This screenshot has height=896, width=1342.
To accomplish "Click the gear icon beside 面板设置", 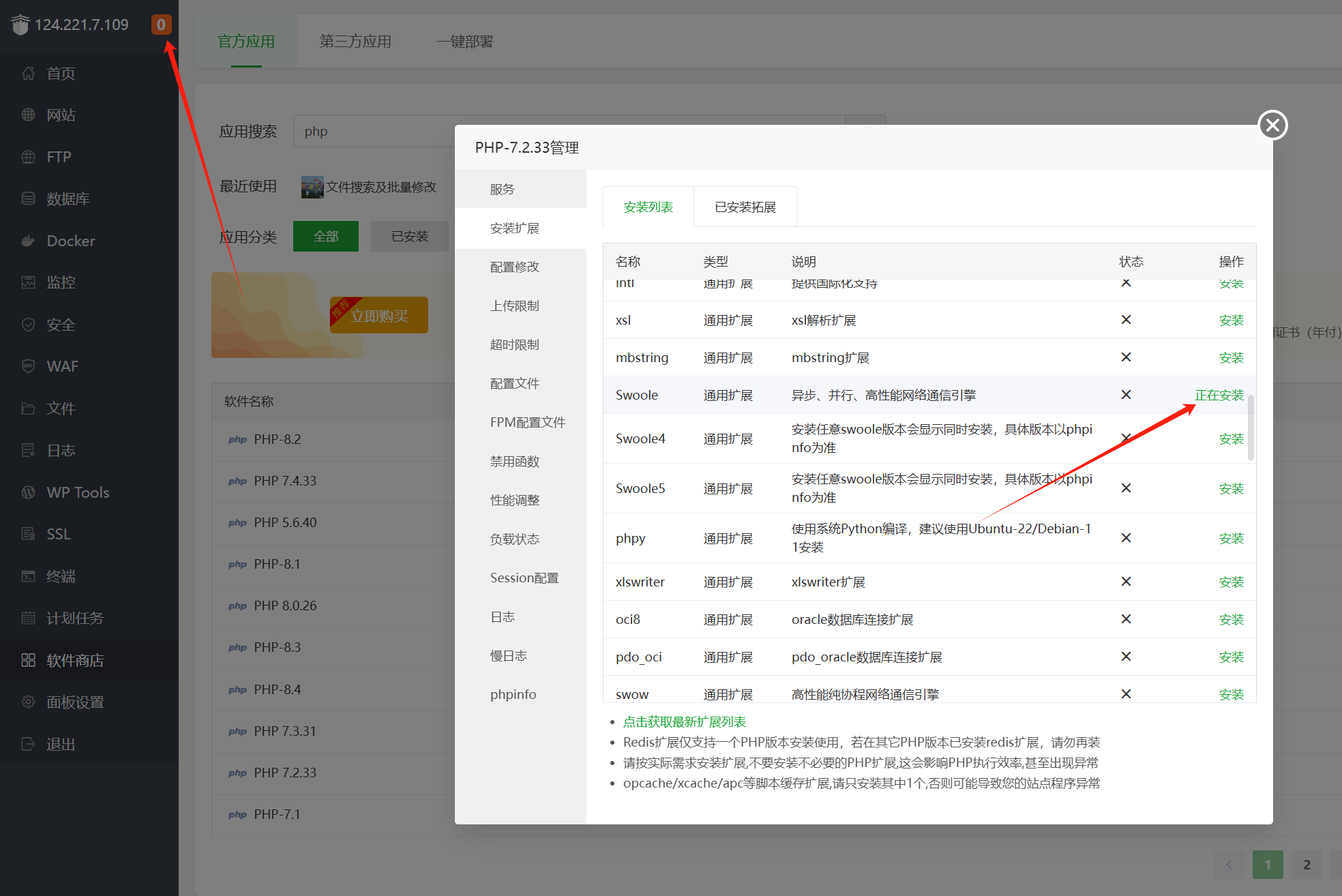I will (x=28, y=702).
